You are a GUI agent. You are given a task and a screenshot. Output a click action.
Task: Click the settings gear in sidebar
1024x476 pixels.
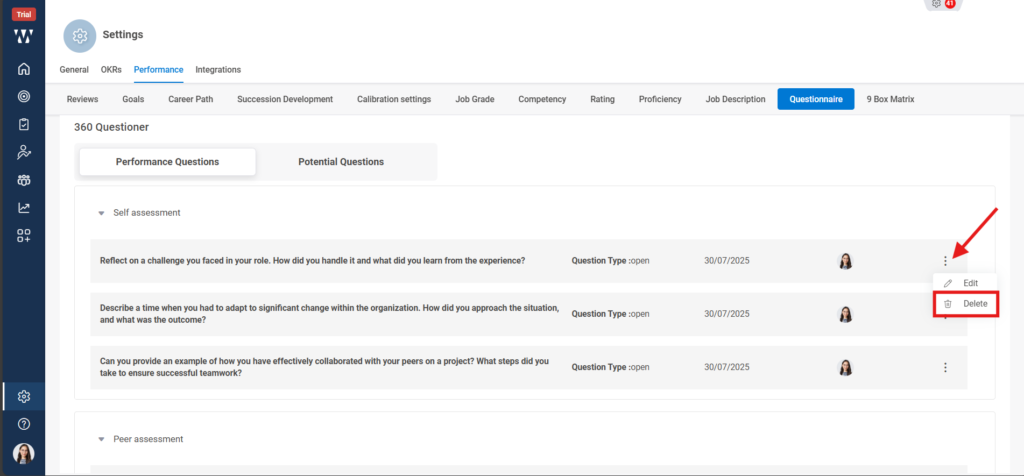tap(24, 396)
